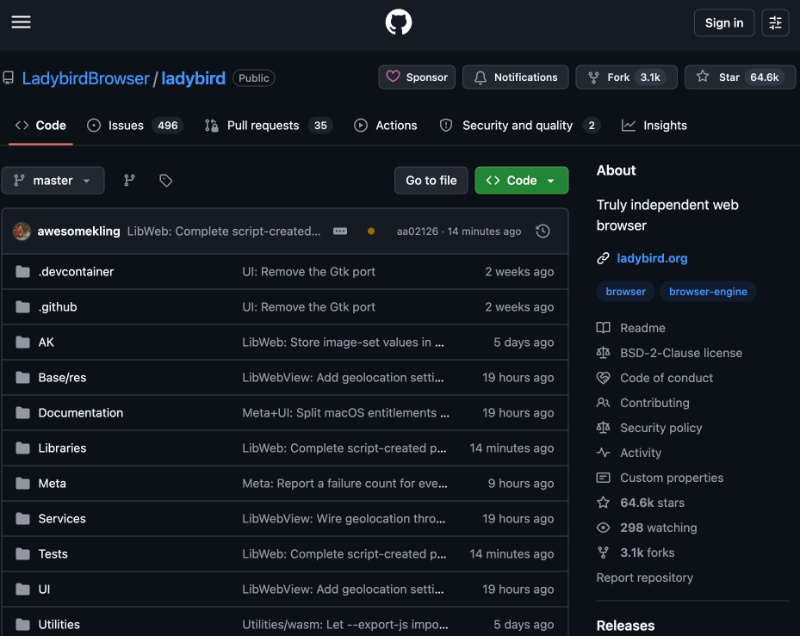Click the Security policy scale icon
800x636 pixels.
click(603, 427)
